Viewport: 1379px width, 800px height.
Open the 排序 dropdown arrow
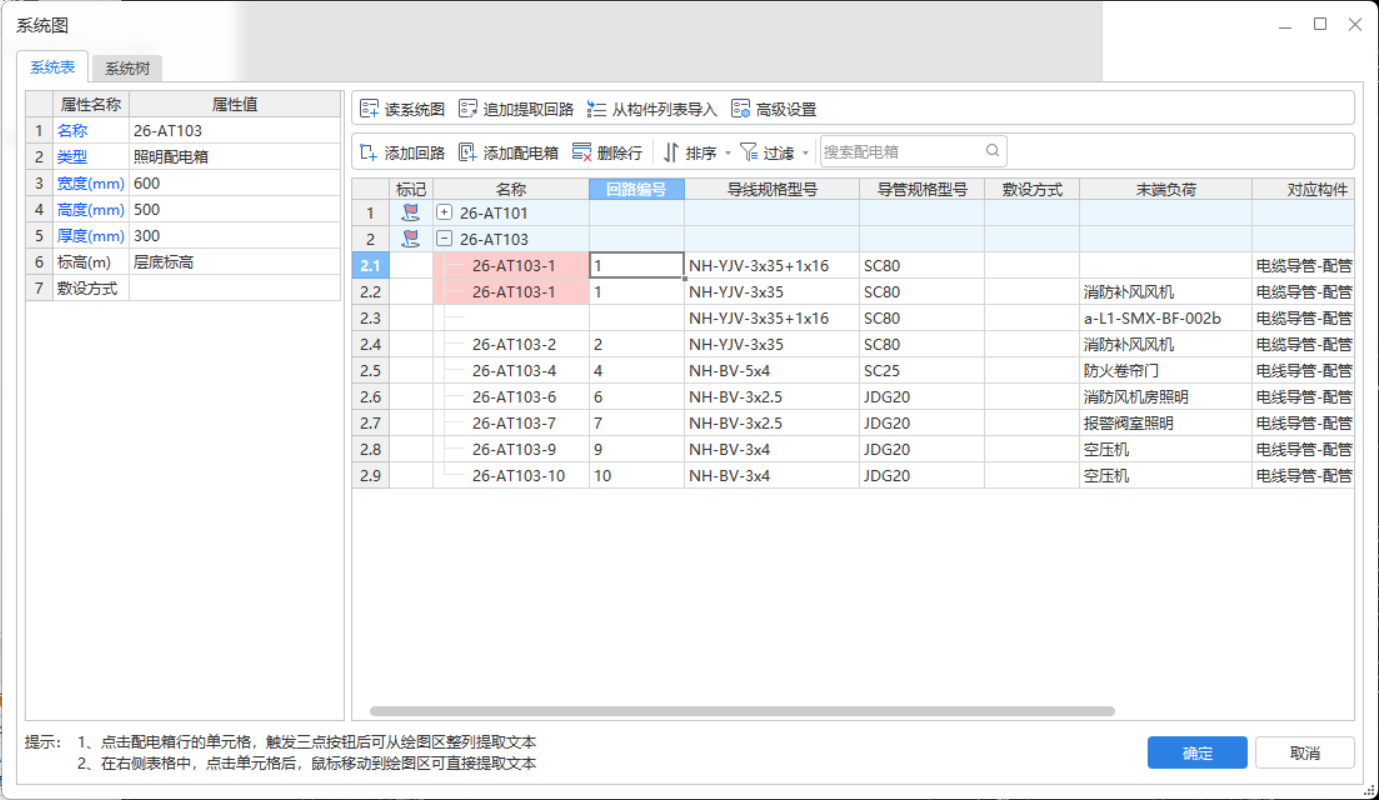(728, 153)
